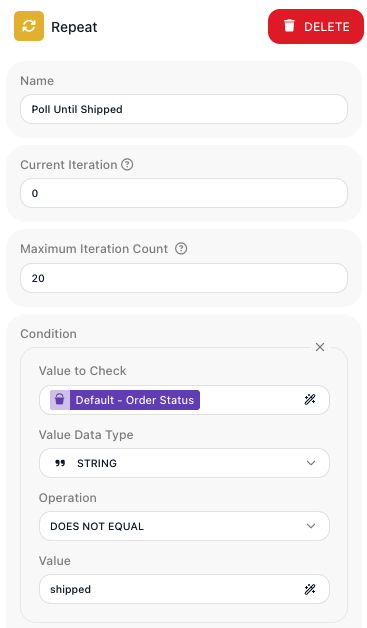Viewport: 367px width, 628px height.
Task: Open the STRING data type selector
Action: 184,463
